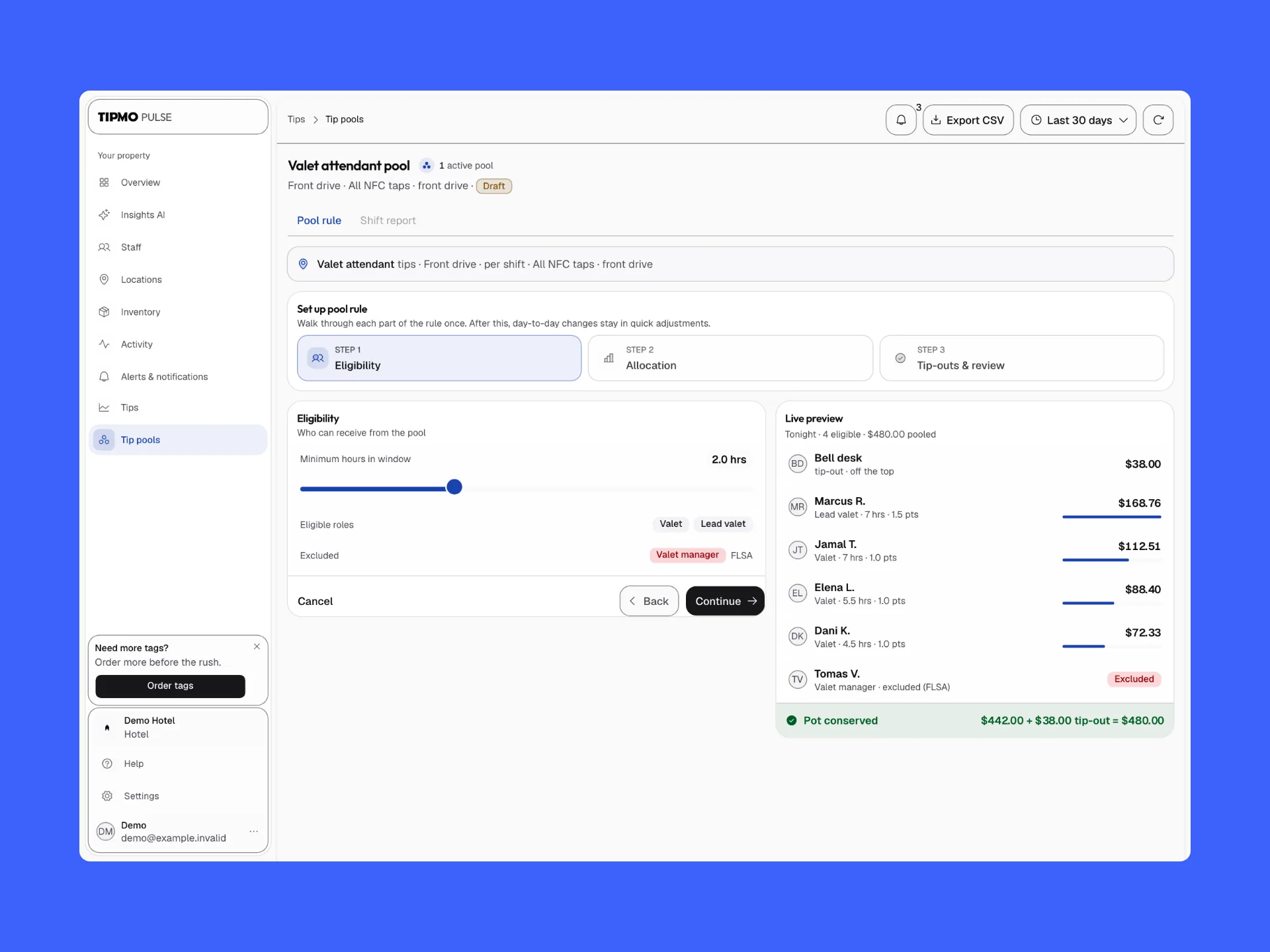This screenshot has height=952, width=1270.
Task: Click the DK Dani K. avatar
Action: tap(798, 637)
